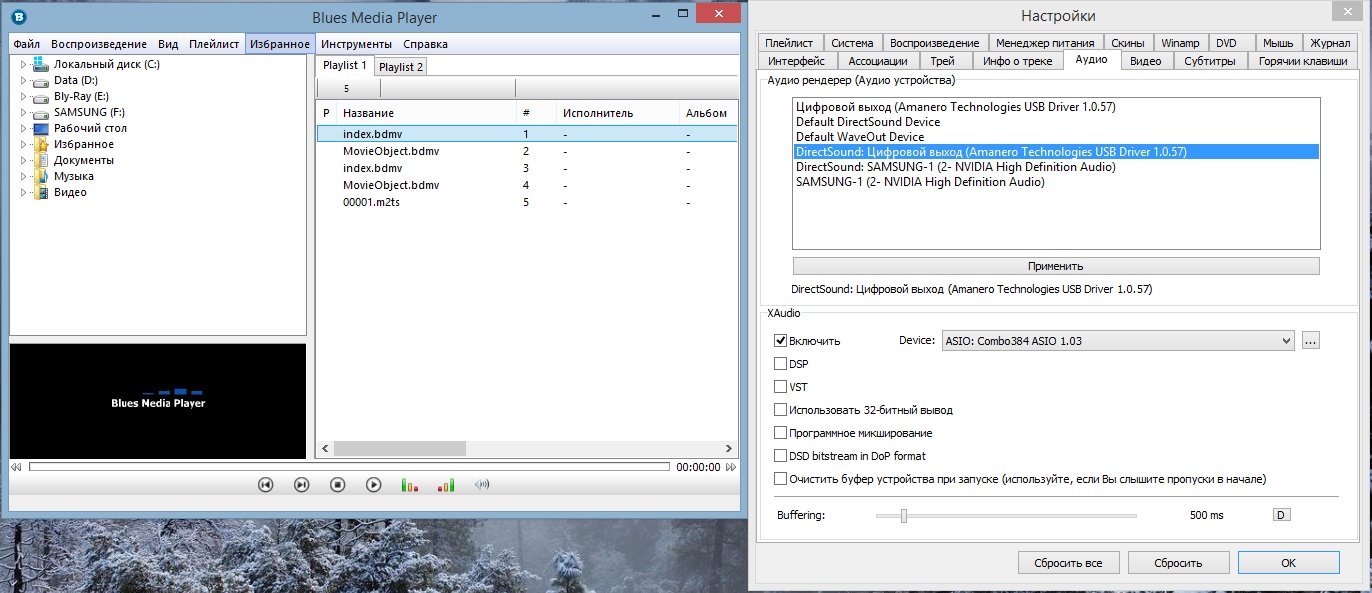
Task: Expand the Избранное tree node
Action: click(x=23, y=144)
